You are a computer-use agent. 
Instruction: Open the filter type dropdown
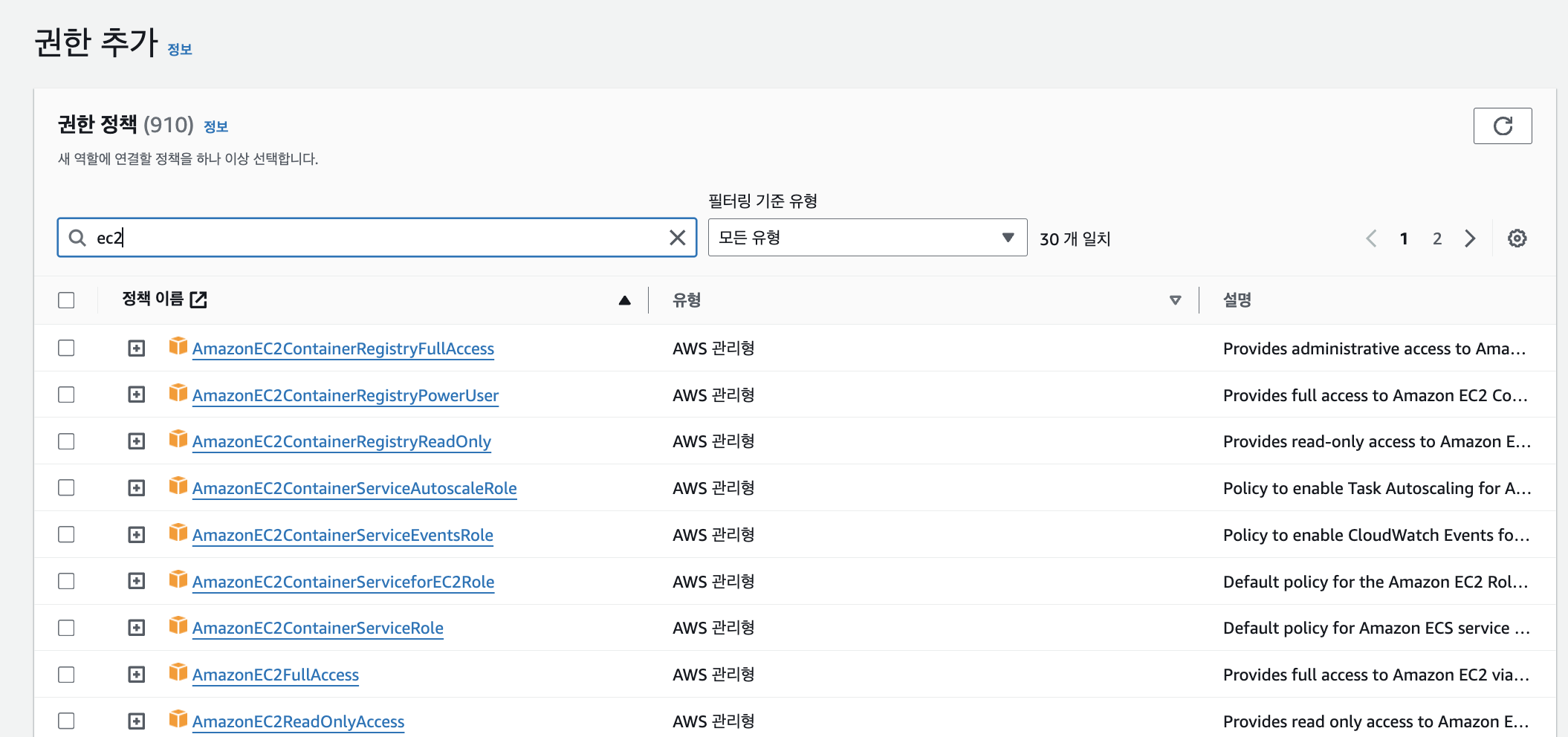867,238
